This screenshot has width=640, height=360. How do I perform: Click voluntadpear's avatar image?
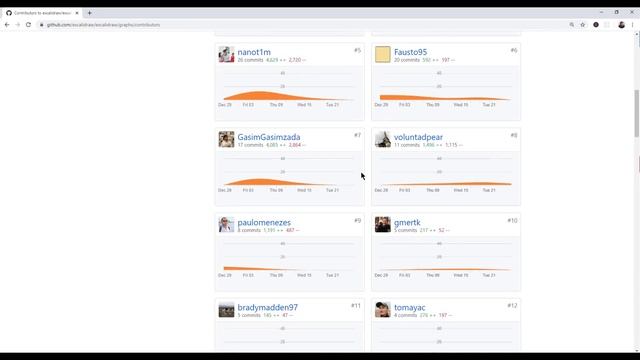[382, 139]
